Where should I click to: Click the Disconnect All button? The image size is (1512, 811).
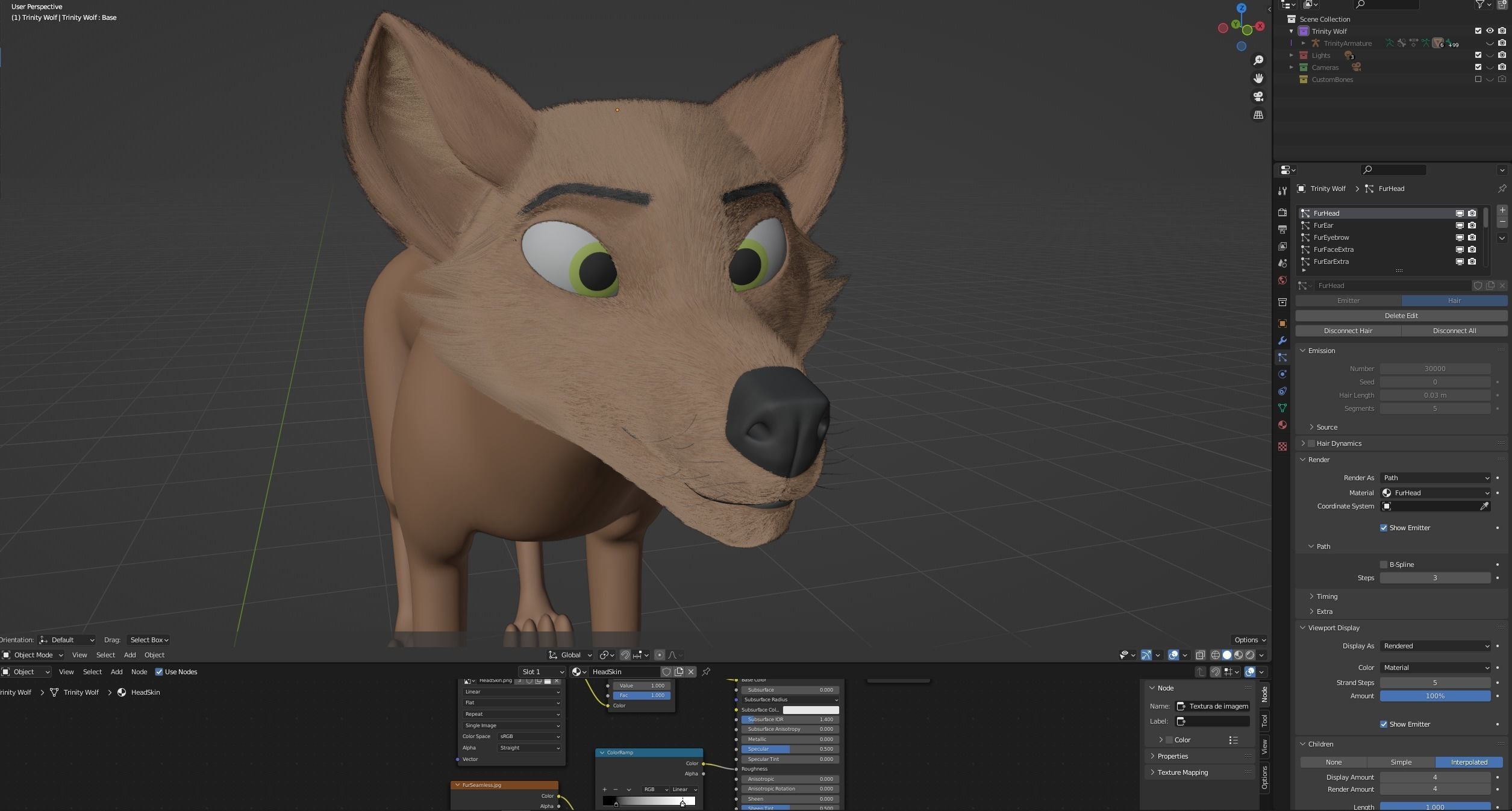tap(1454, 331)
